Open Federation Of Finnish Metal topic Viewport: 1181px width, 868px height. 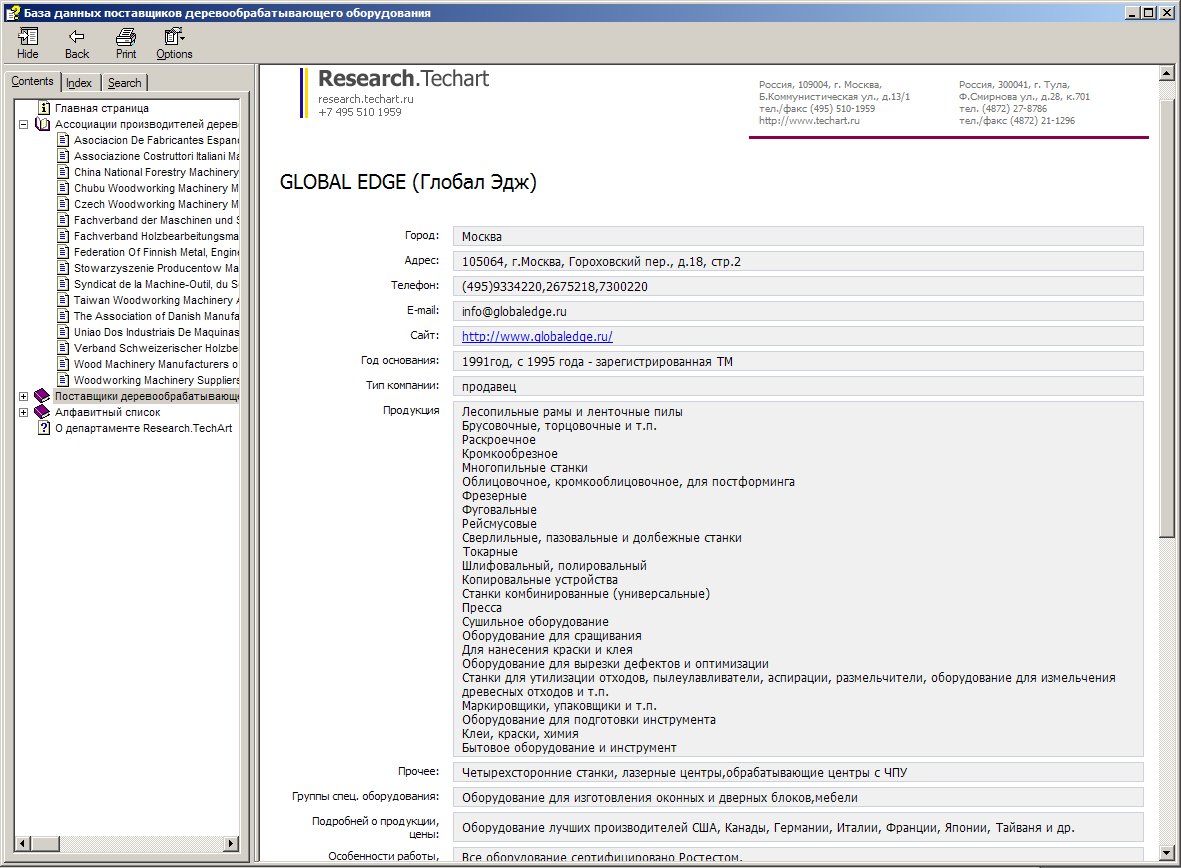point(156,252)
